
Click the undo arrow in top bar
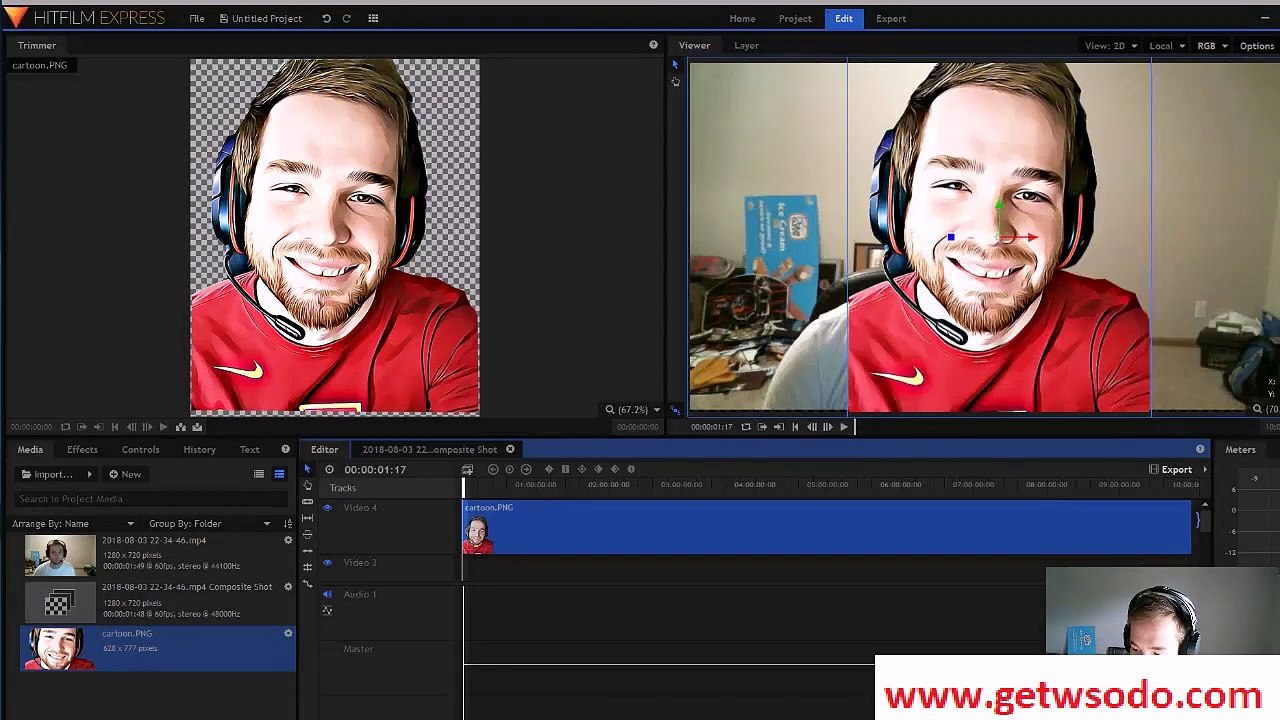pos(326,18)
